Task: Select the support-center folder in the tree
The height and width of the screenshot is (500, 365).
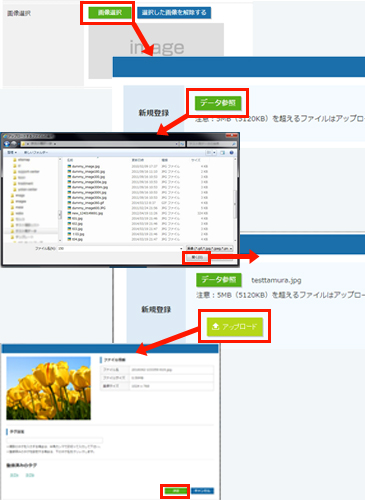Action: (x=26, y=172)
